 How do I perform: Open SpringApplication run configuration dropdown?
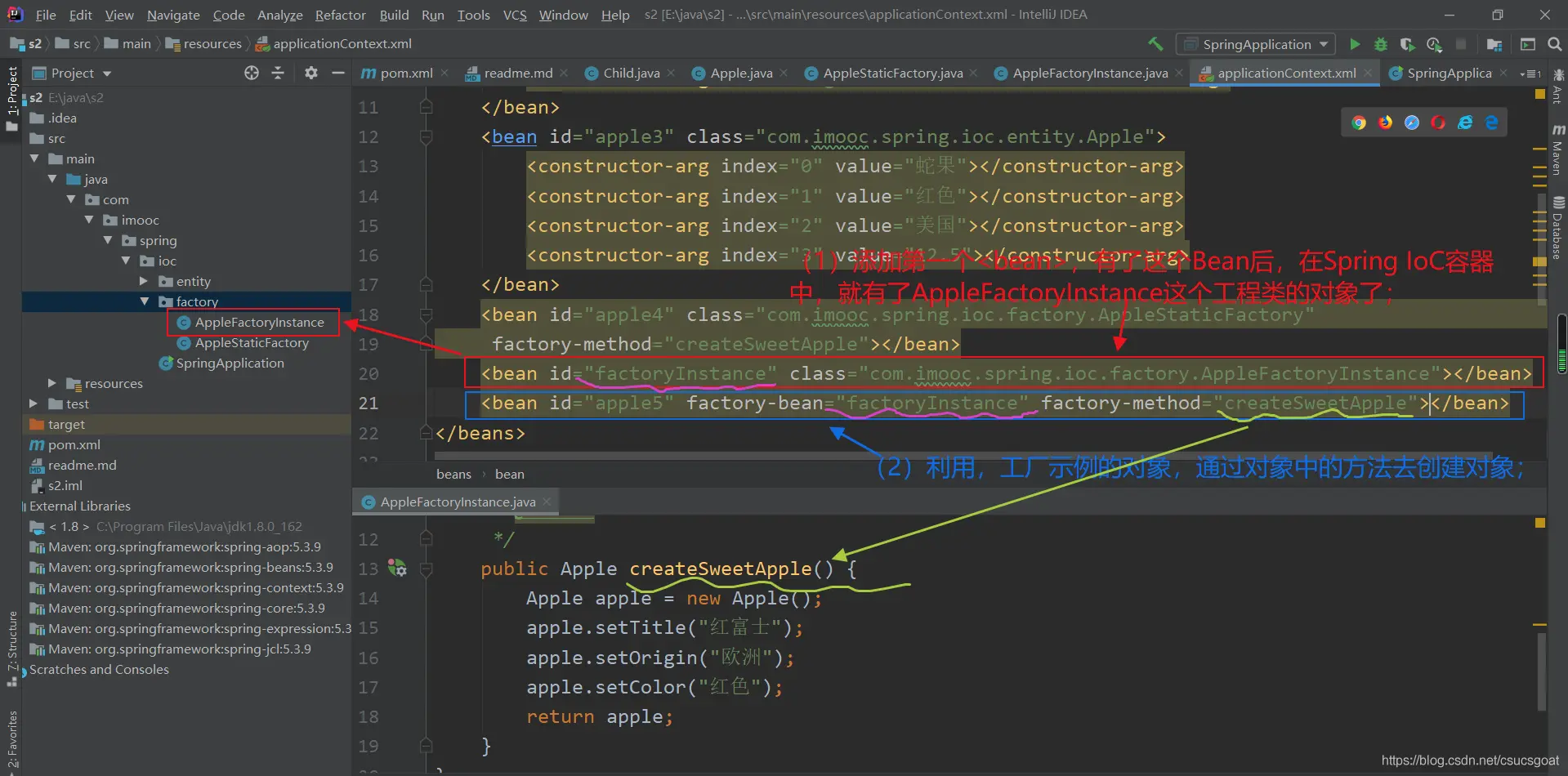coord(1255,44)
